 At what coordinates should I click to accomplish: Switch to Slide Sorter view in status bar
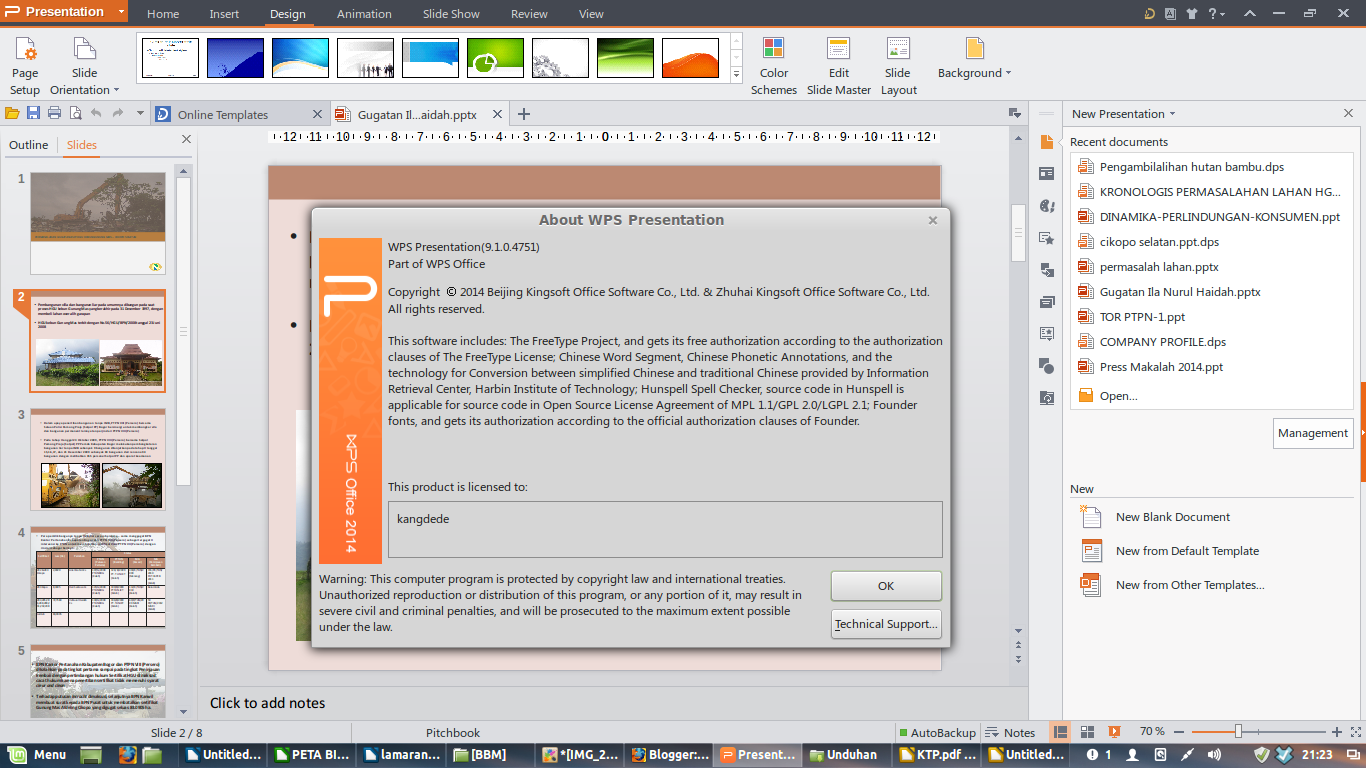[x=1088, y=732]
